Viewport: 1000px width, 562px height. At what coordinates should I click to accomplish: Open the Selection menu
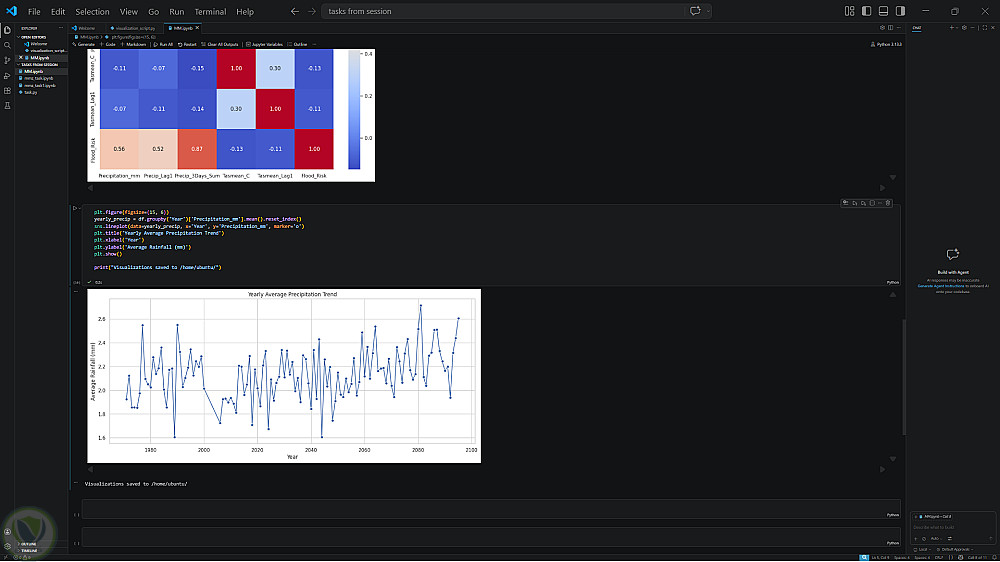click(92, 11)
